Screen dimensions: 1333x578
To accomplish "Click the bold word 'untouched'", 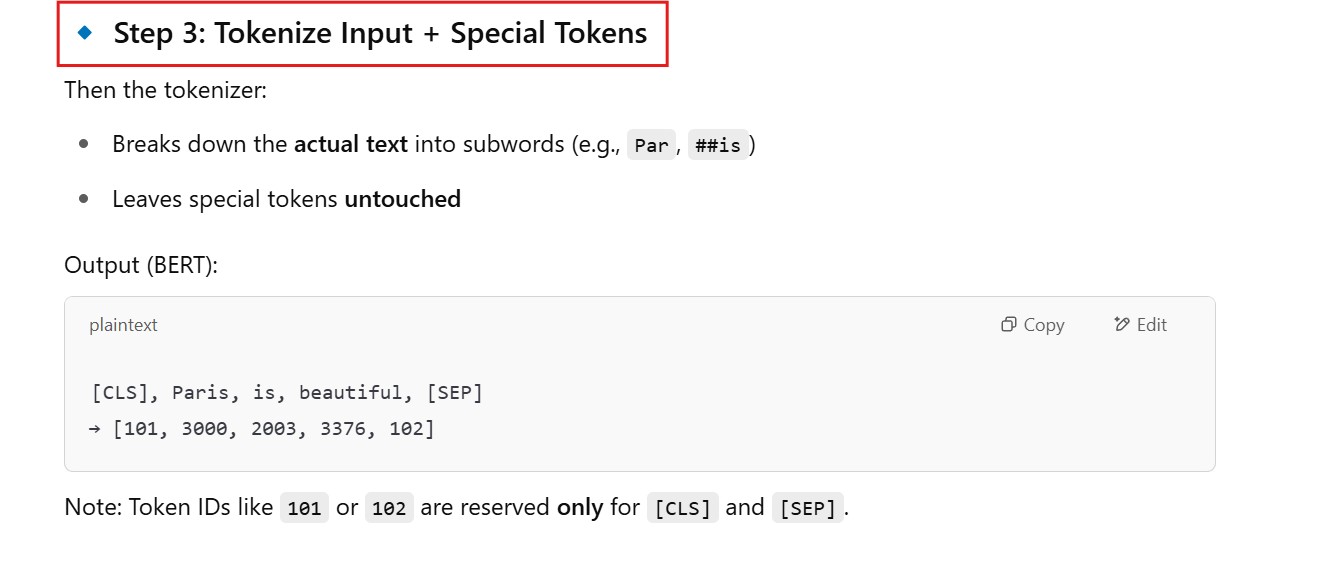I will click(402, 199).
